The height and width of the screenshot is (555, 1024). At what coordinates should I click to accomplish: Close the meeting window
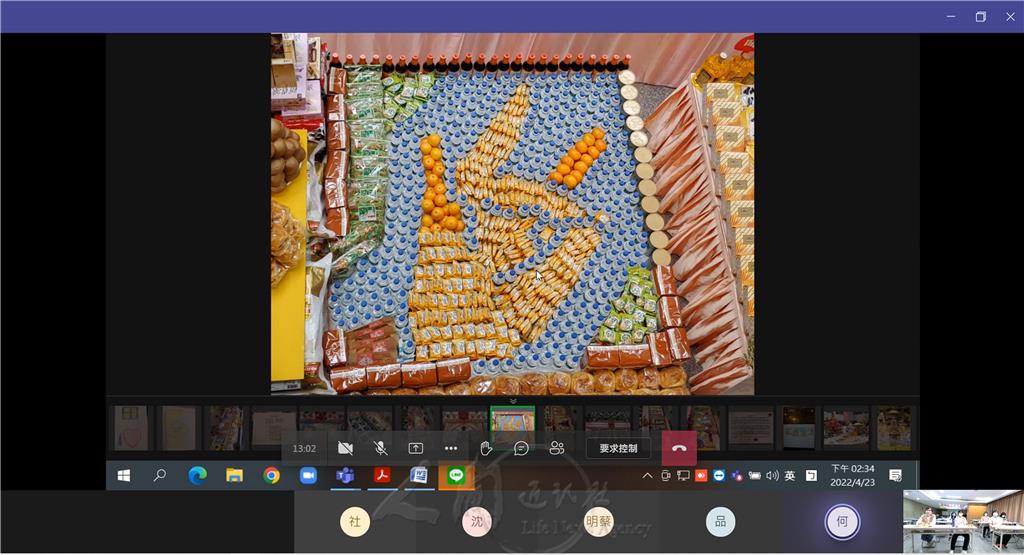tap(1010, 17)
